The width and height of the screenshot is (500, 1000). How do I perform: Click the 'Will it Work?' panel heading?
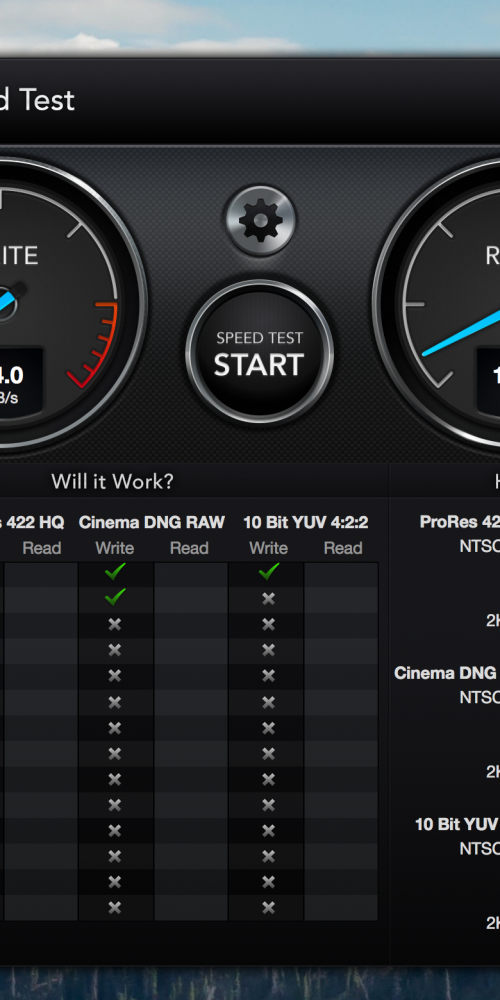click(x=112, y=482)
